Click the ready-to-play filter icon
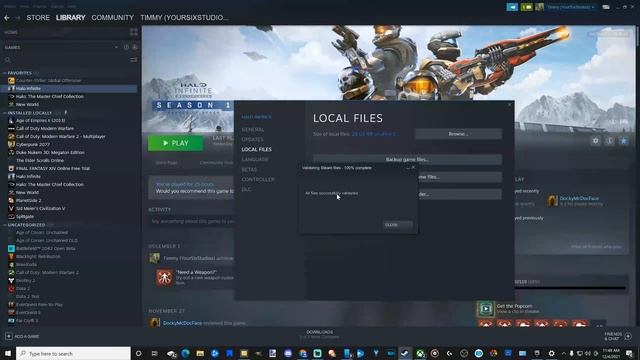The width and height of the screenshot is (640, 360). 135,47
